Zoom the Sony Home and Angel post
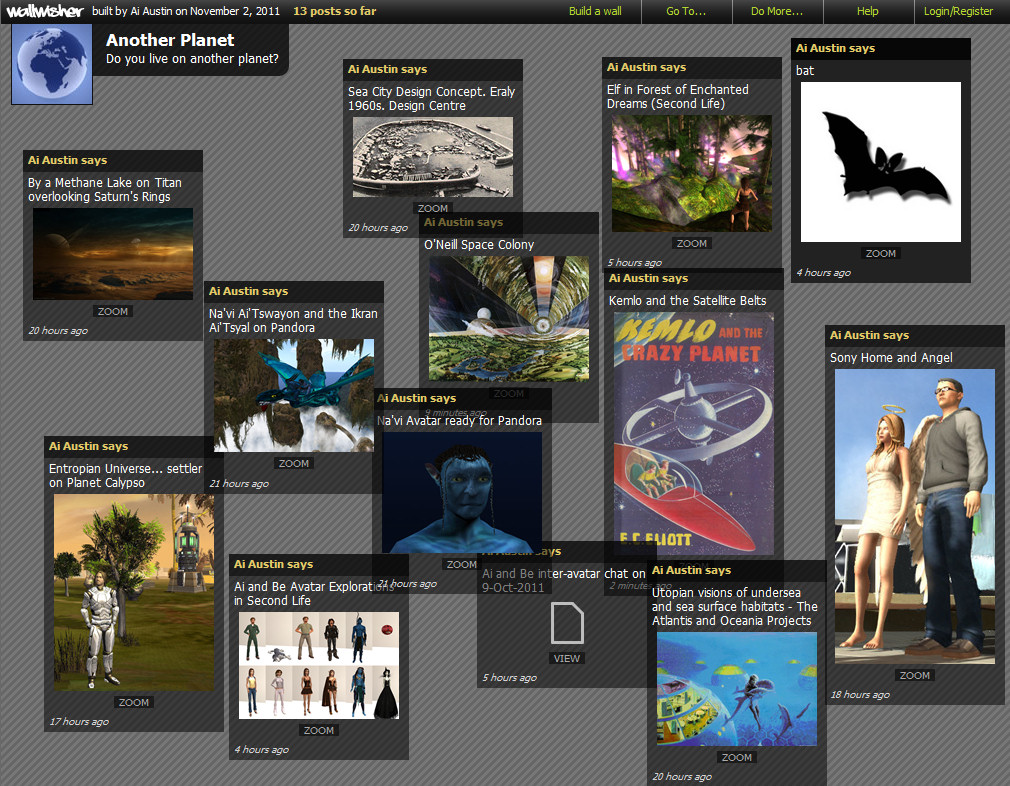Screen dimensions: 1010x786 (914, 675)
